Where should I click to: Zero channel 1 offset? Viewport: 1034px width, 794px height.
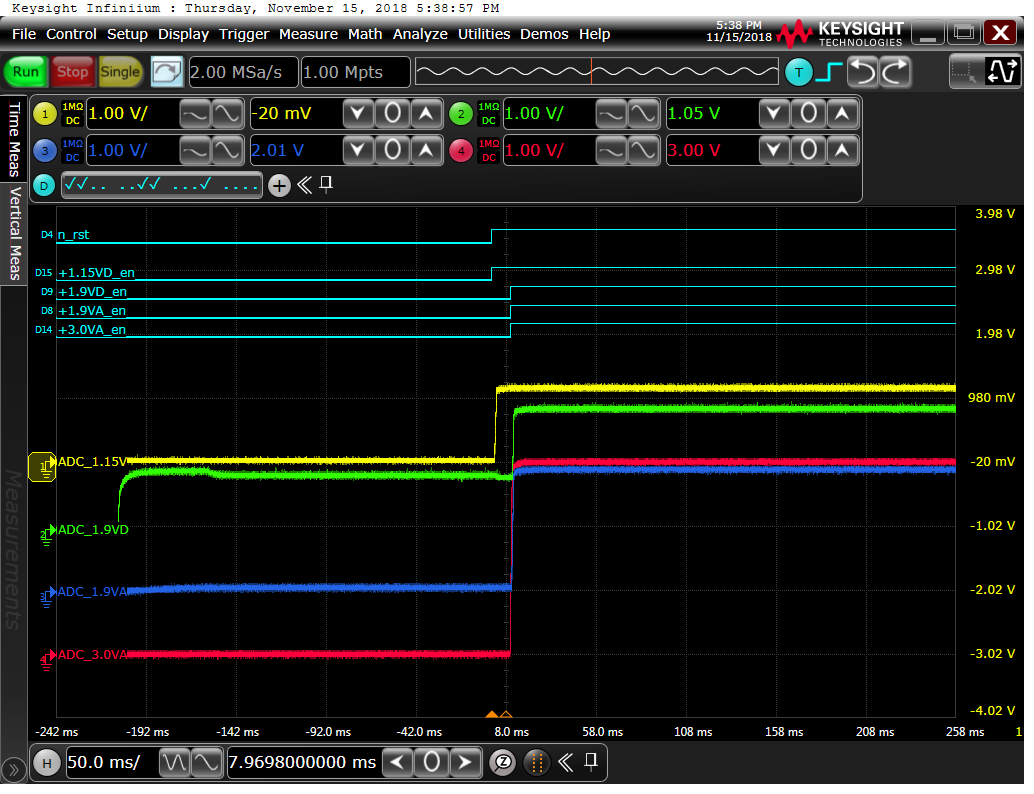(x=392, y=114)
